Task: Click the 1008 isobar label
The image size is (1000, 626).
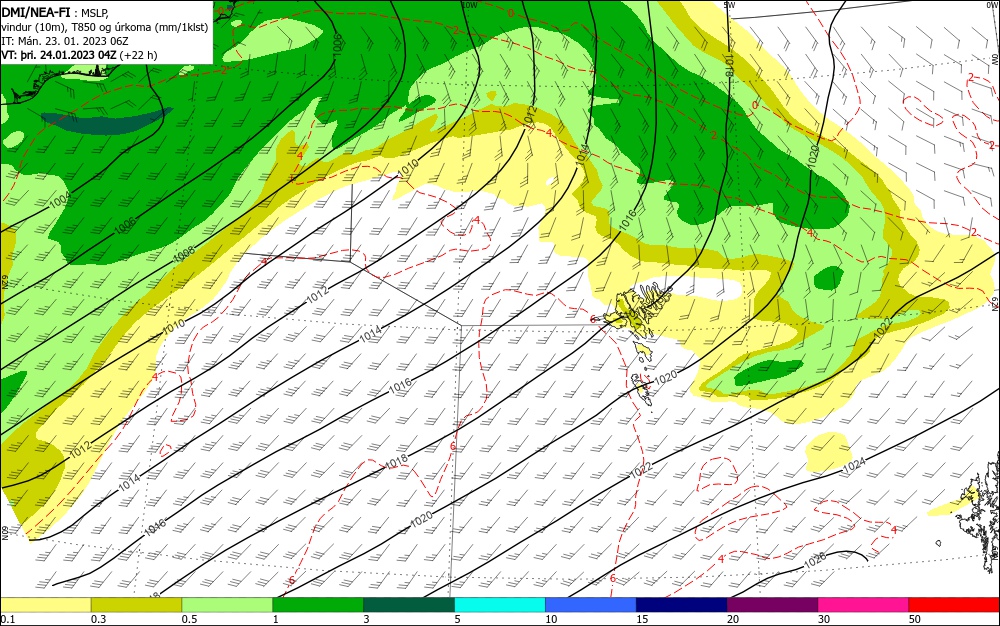Action: click(184, 254)
